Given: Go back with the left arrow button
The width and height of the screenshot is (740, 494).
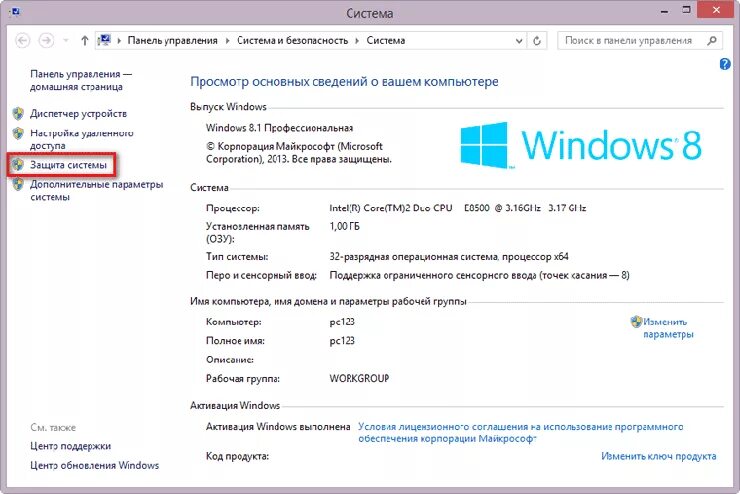Looking at the screenshot, I should (22, 41).
